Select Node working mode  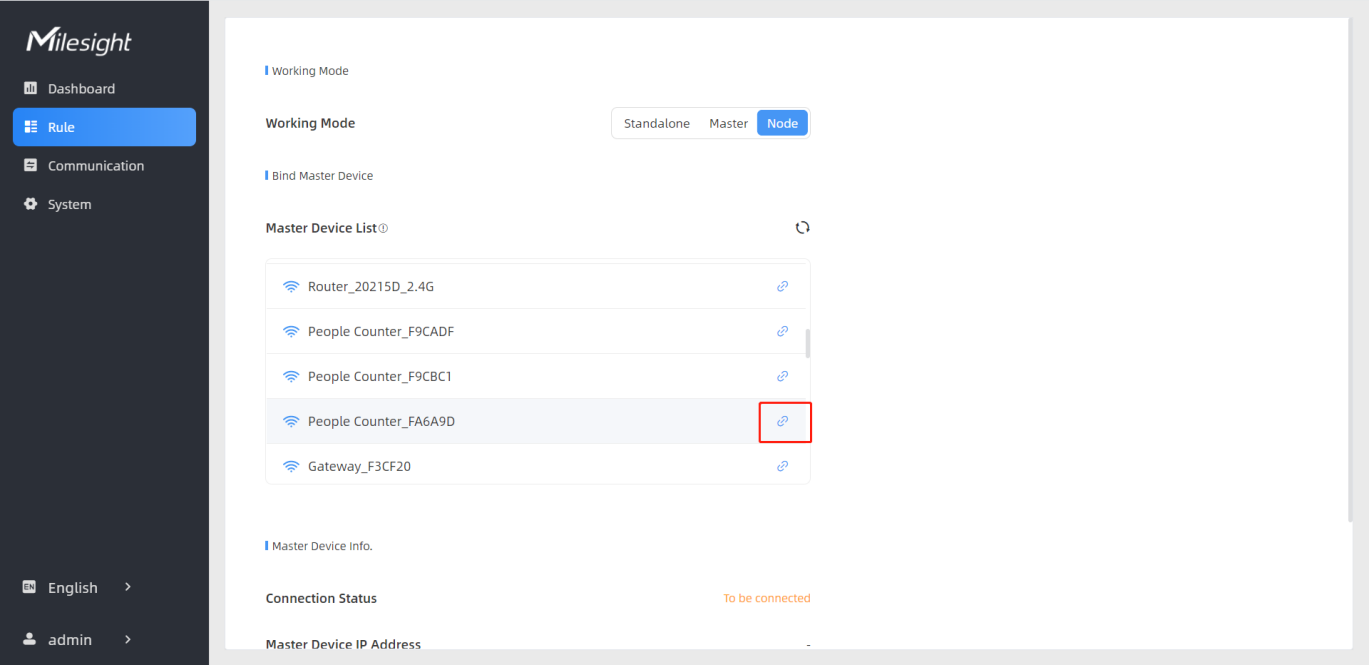click(x=782, y=123)
